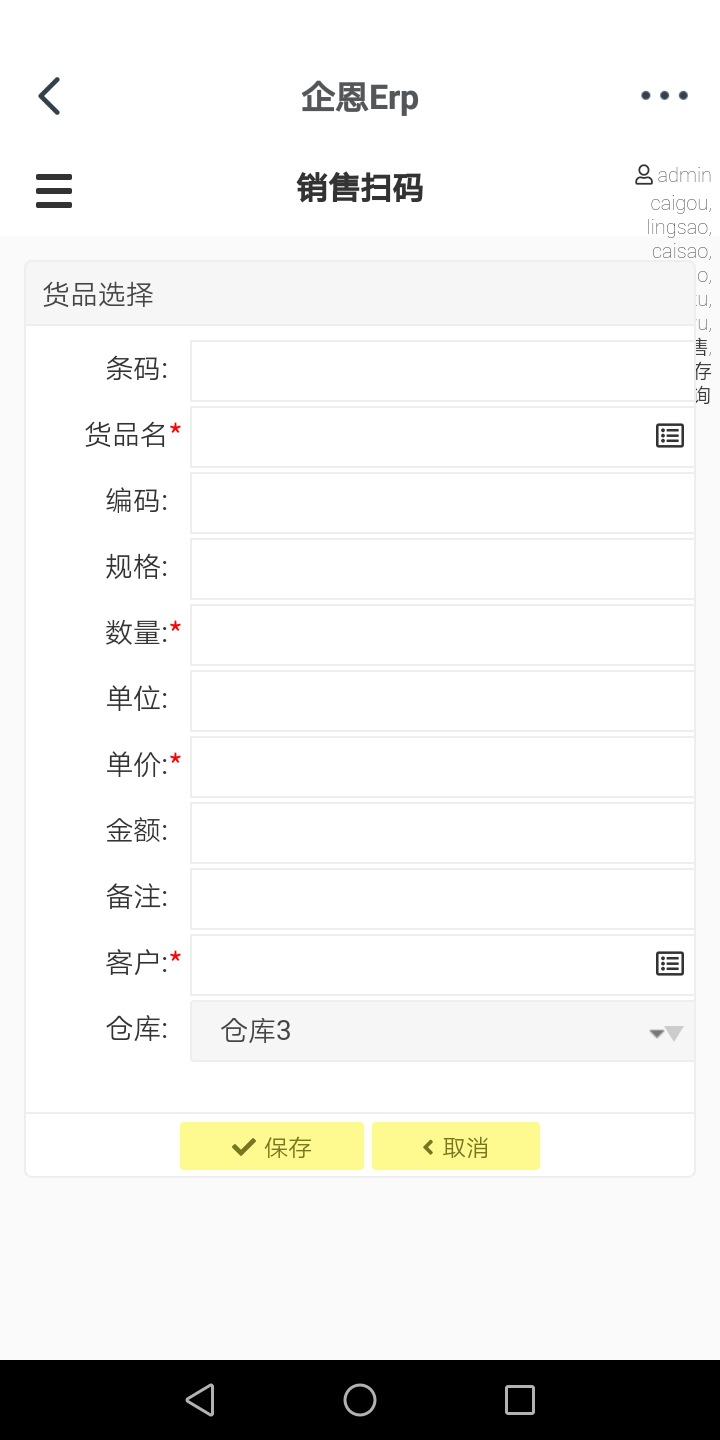
Task: Open Android recent apps square button
Action: (519, 1400)
